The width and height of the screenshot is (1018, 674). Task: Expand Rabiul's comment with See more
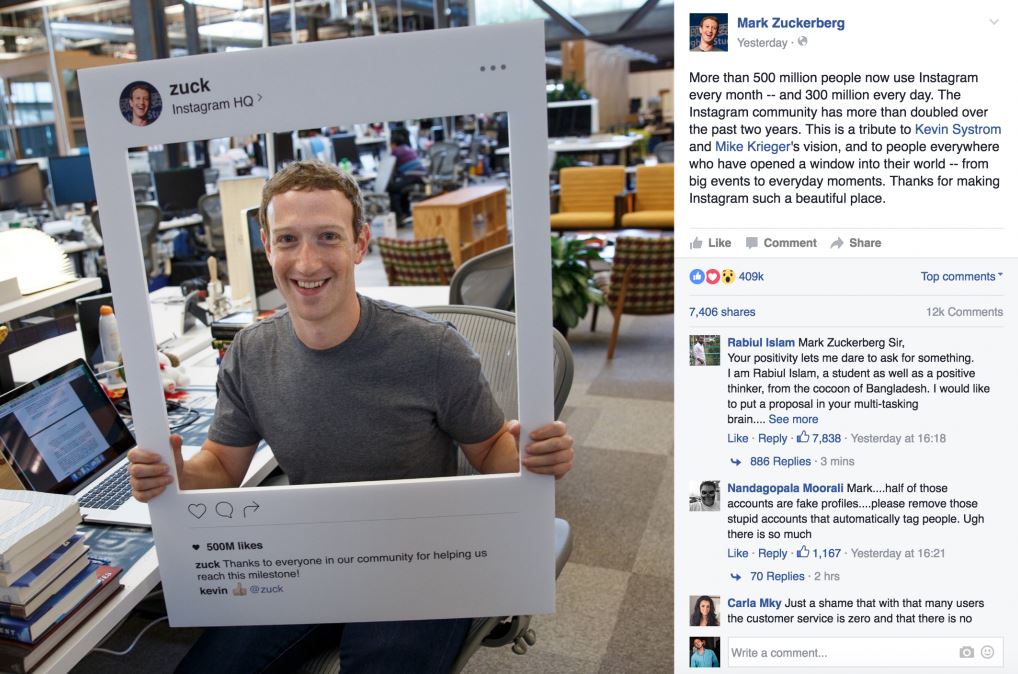[x=793, y=419]
